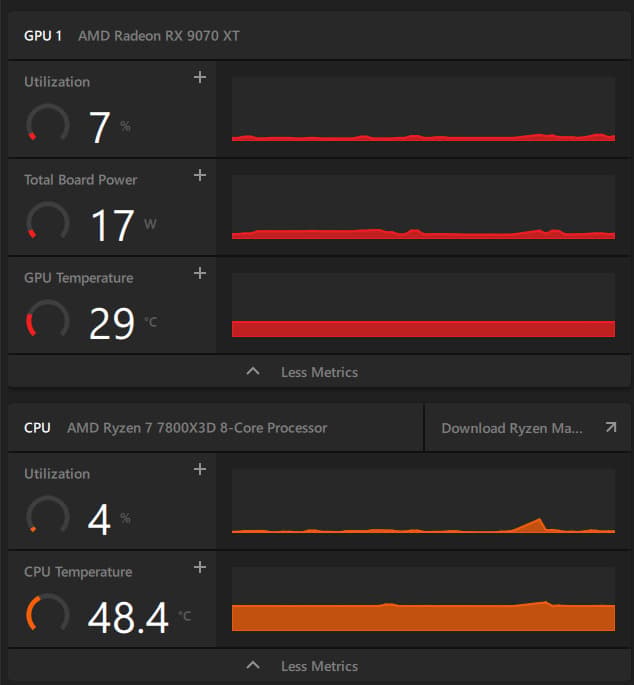The image size is (634, 685).
Task: Click the CPU header label
Action: pyautogui.click(x=37, y=428)
